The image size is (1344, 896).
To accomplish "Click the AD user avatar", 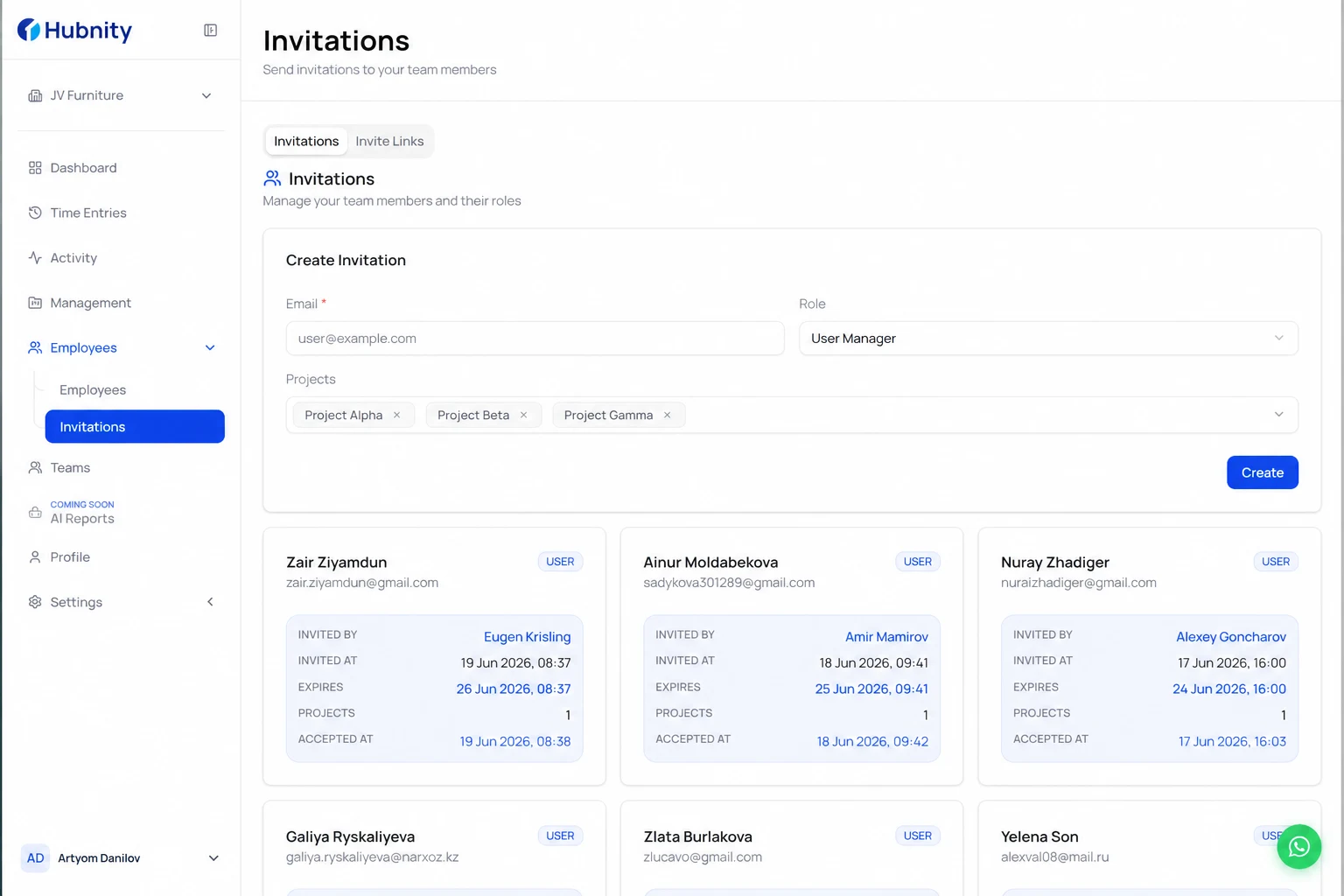I will tap(36, 858).
